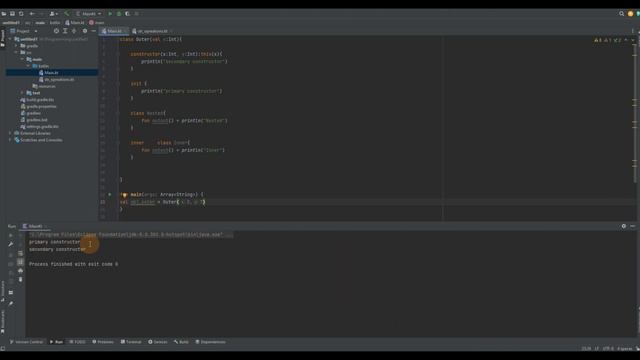This screenshot has width=640, height=360.
Task: Build the project with the green hammer
Action: (67, 13)
